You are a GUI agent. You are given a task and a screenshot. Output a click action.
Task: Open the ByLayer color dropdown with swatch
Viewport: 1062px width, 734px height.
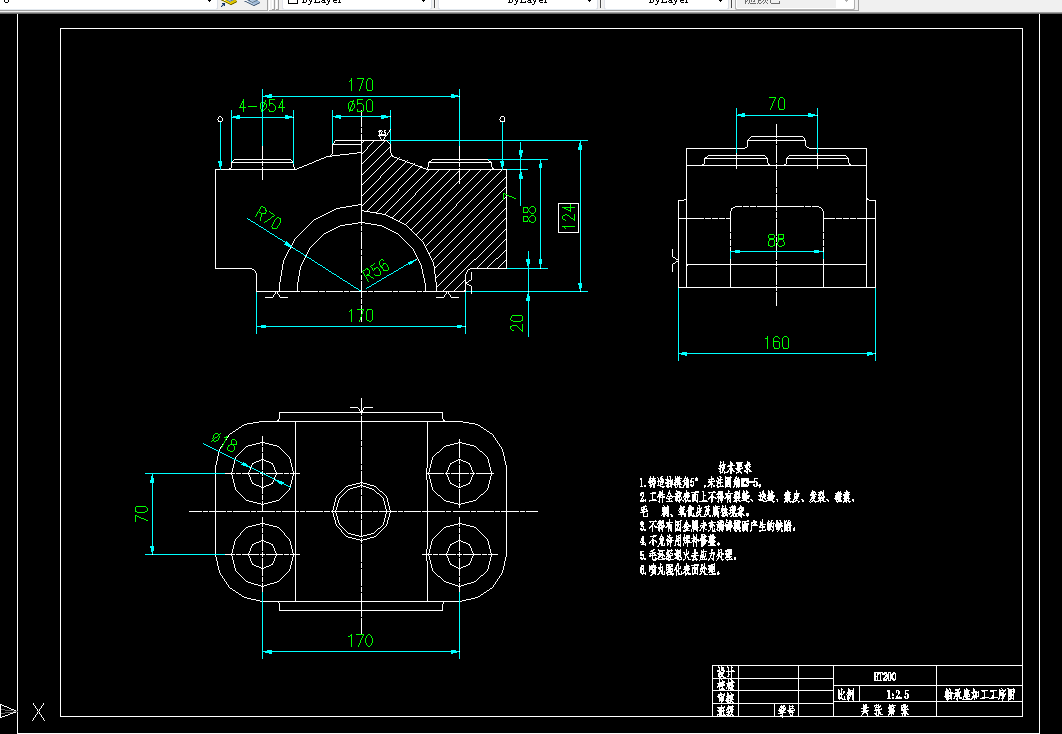pyautogui.click(x=356, y=2)
